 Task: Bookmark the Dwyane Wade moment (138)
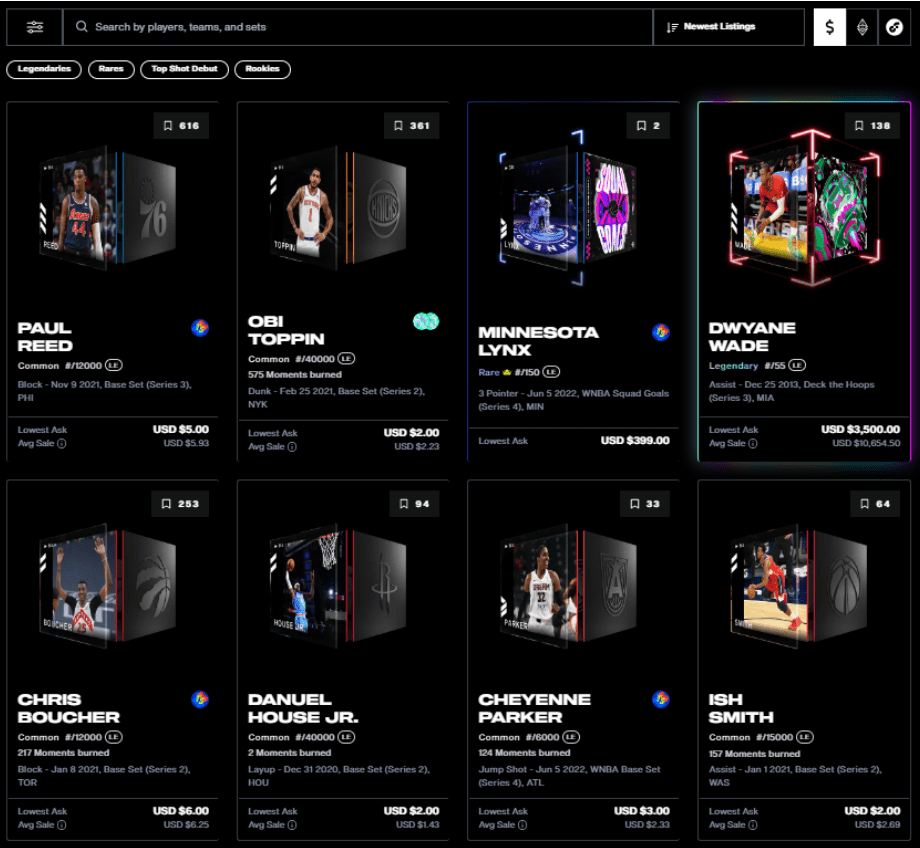click(872, 126)
